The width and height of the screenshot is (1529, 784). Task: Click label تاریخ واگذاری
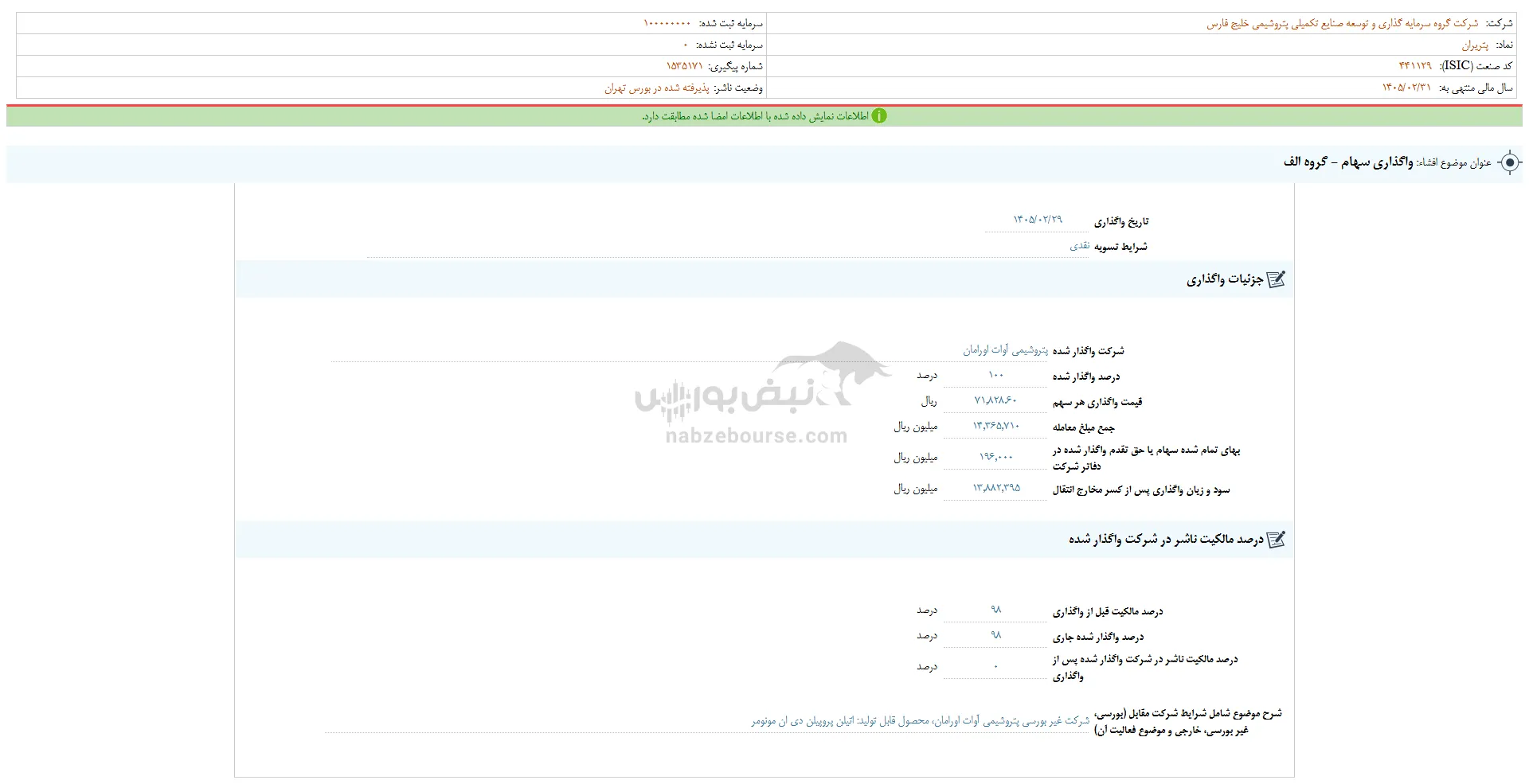click(1121, 222)
